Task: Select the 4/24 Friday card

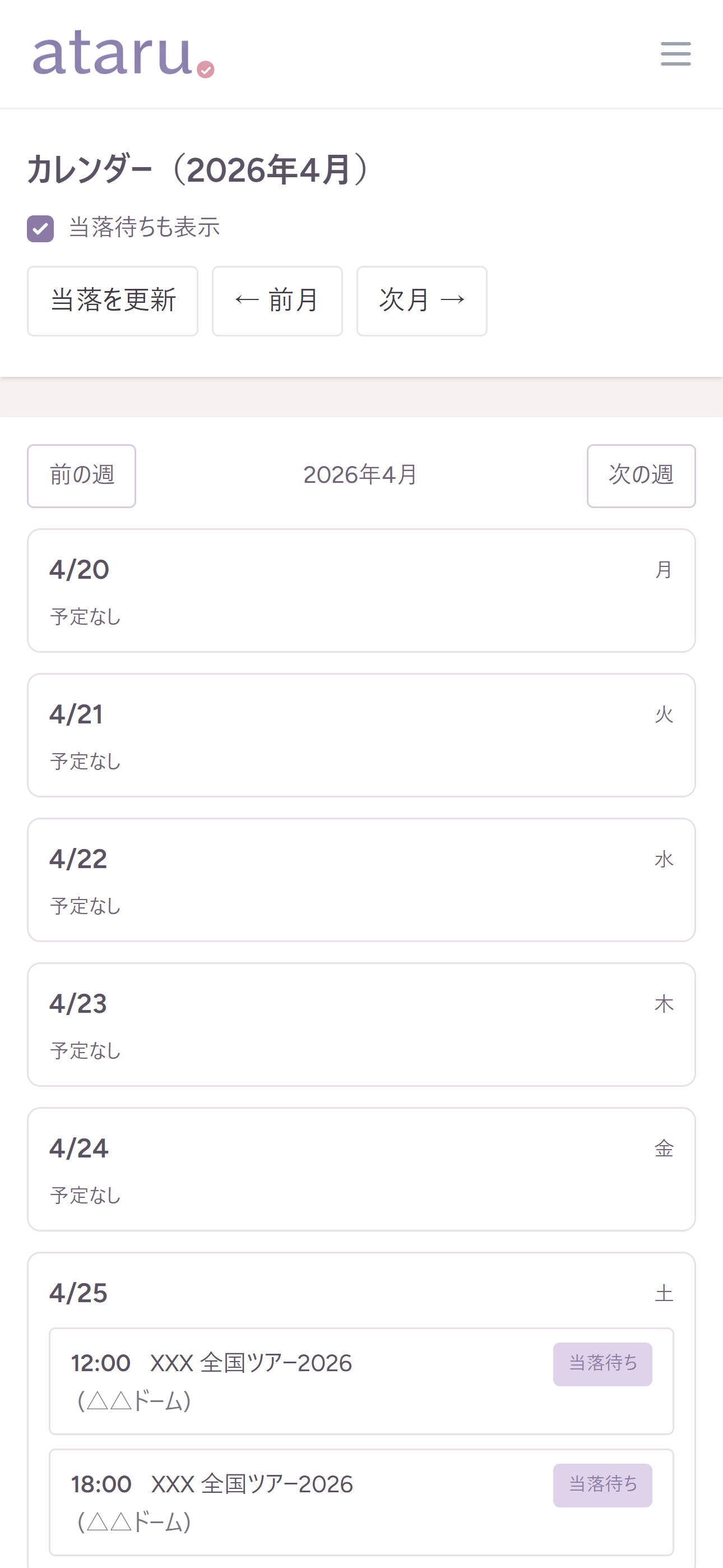Action: [x=361, y=1169]
